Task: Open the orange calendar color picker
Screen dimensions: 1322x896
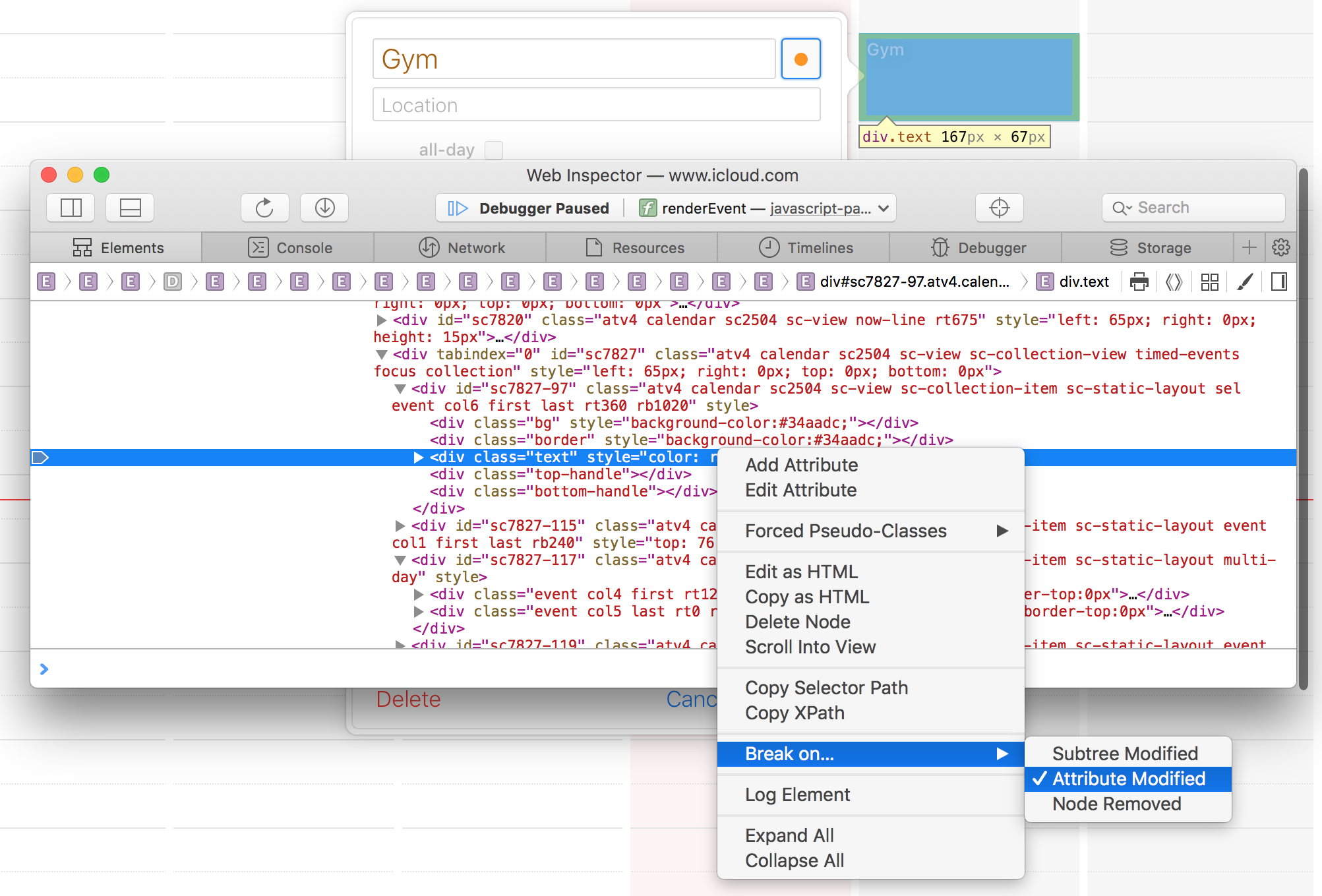Action: pos(800,59)
